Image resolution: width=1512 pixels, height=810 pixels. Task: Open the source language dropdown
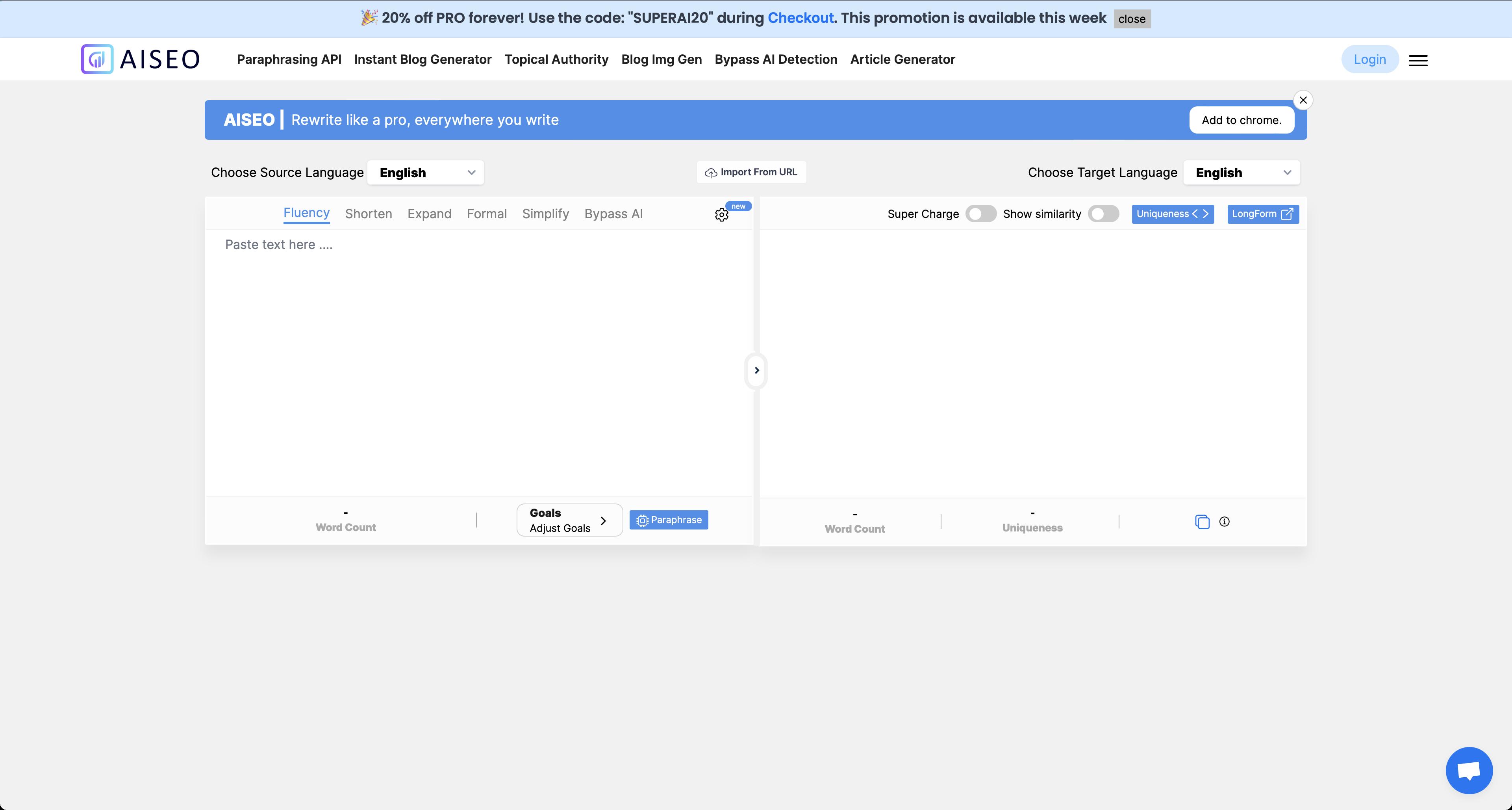426,173
